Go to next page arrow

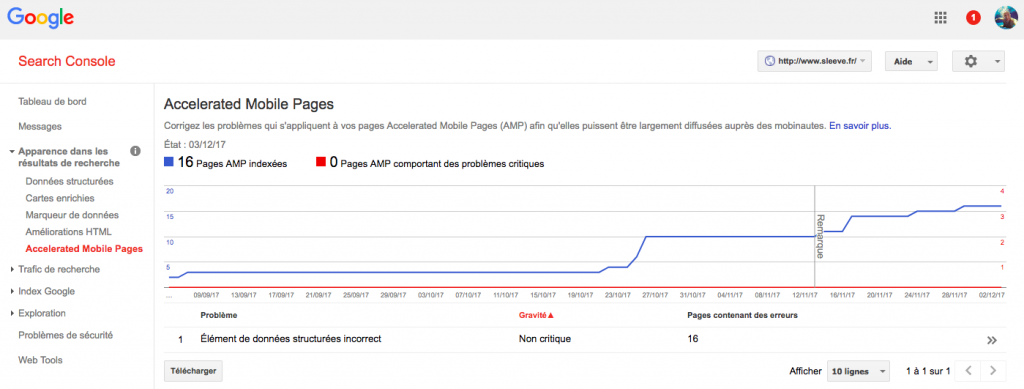(x=993, y=371)
